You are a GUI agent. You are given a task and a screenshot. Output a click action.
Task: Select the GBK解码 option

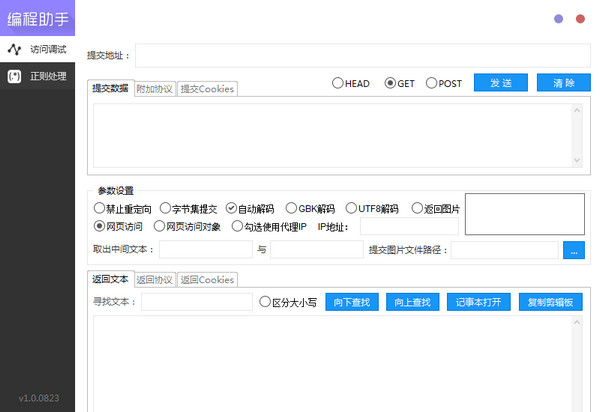pyautogui.click(x=310, y=208)
